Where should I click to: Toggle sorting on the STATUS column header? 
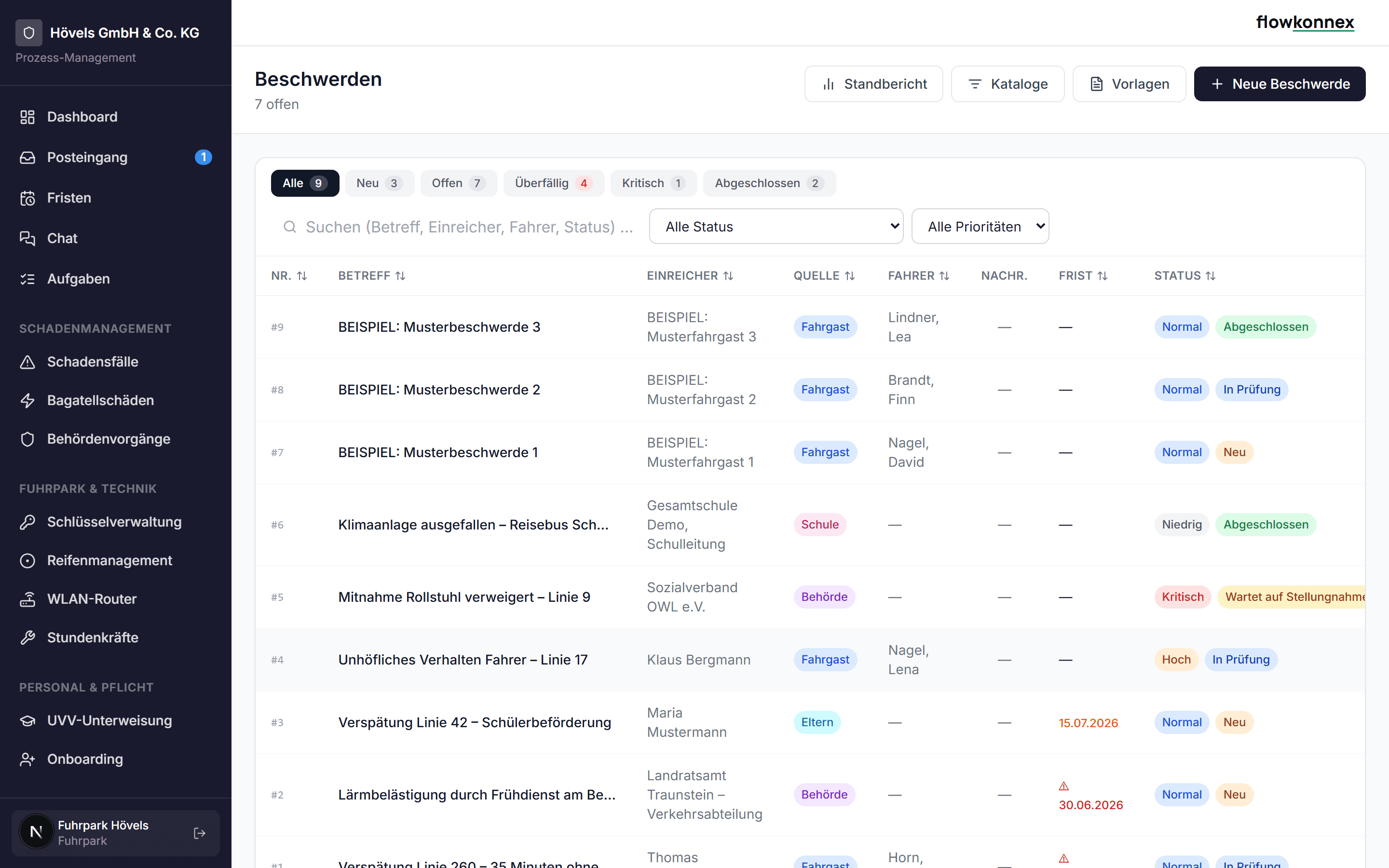pos(1185,275)
